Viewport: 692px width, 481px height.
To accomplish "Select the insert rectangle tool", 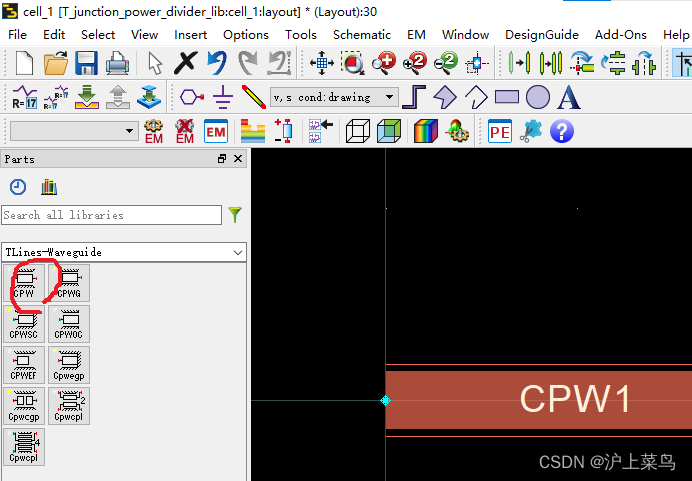I will [x=507, y=97].
